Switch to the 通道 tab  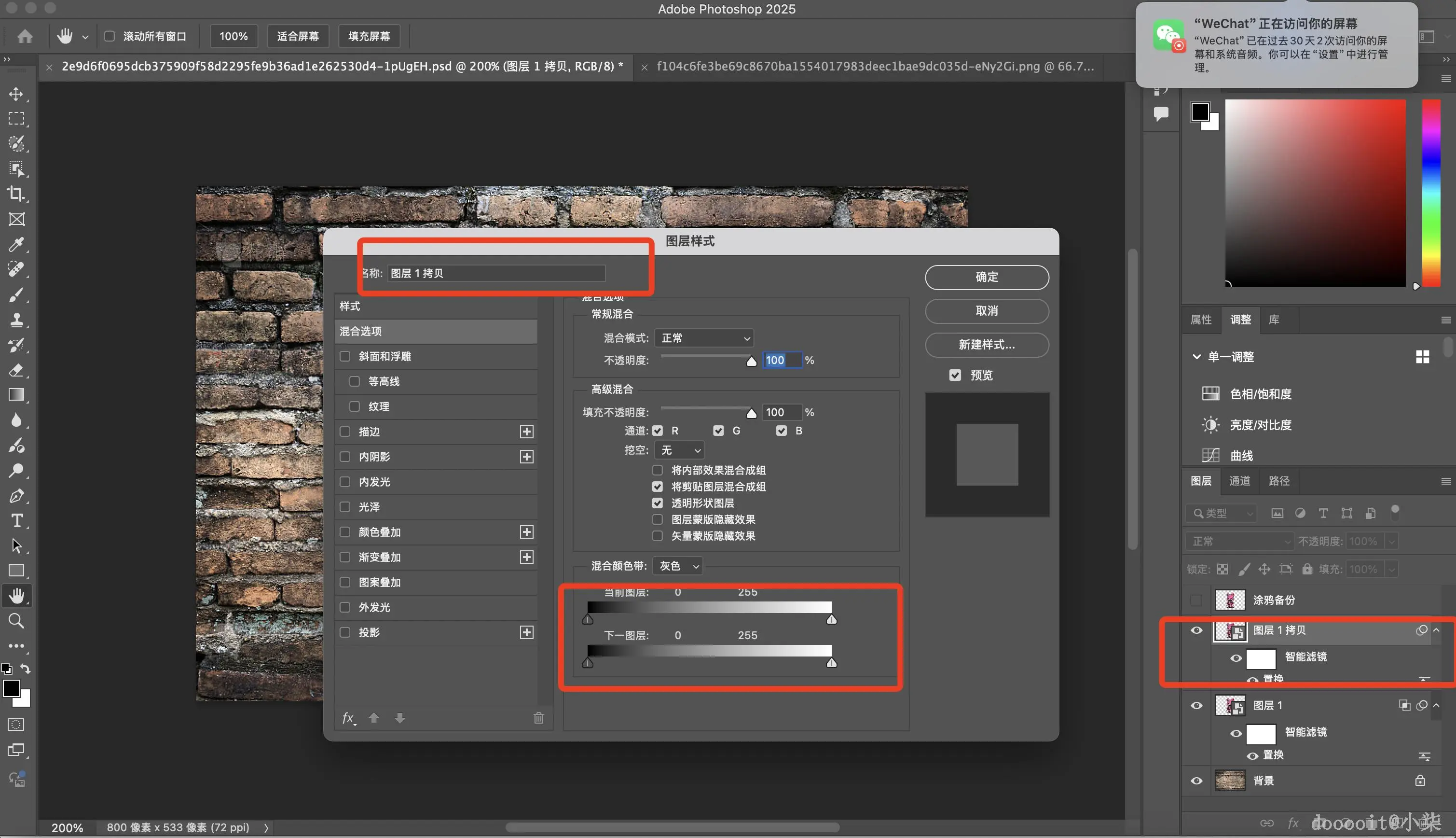(x=1239, y=481)
